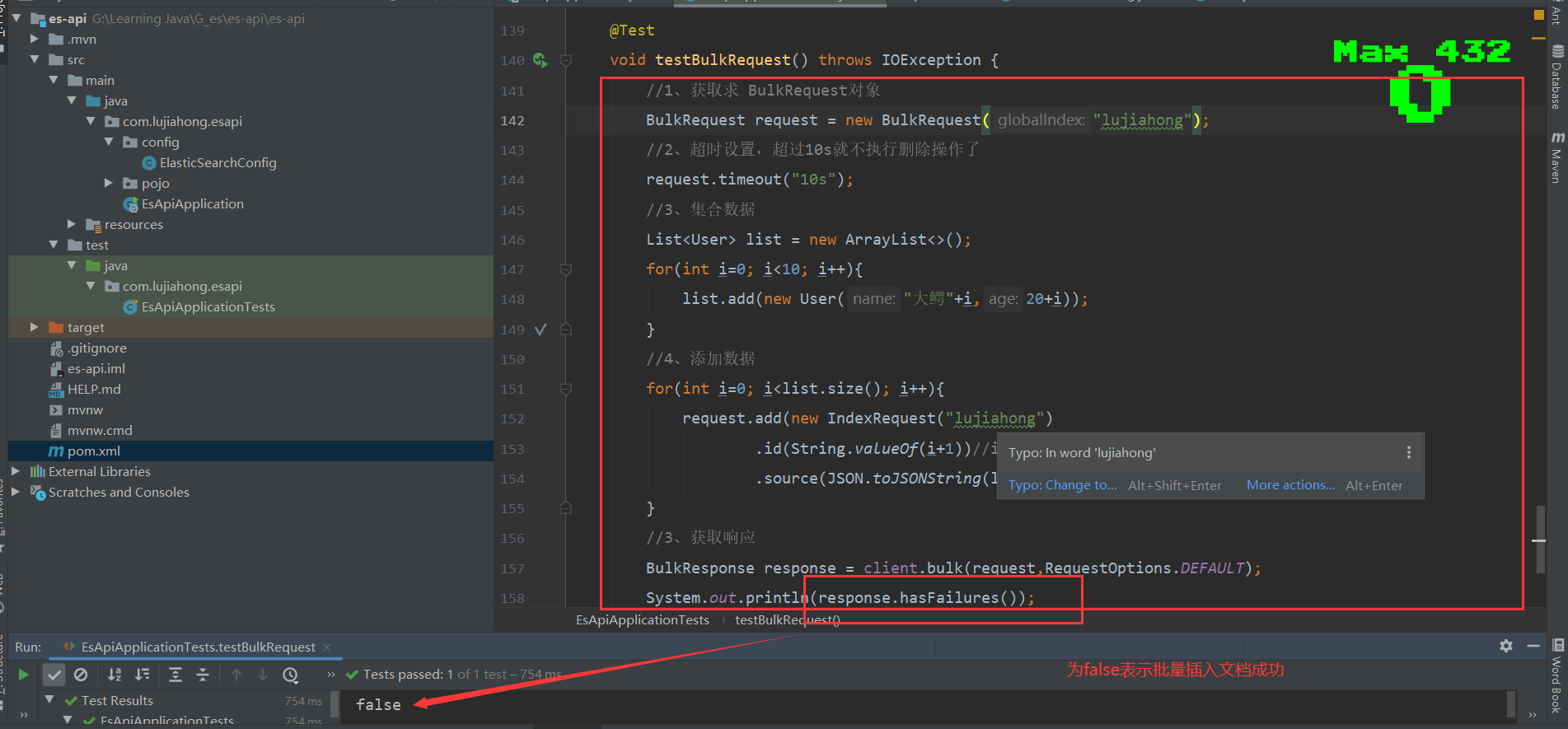Viewport: 1568px width, 729px height.
Task: Open the typo popup's three-dot options menu
Action: pyautogui.click(x=1408, y=452)
